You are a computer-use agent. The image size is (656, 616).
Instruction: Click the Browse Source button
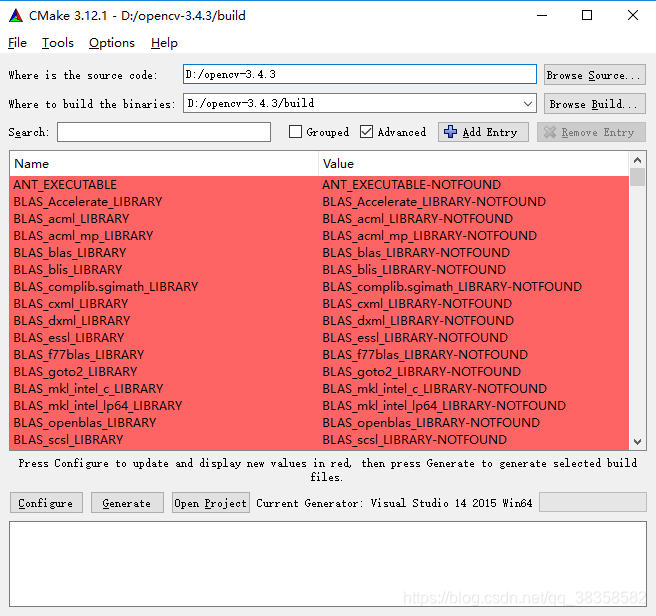(594, 75)
